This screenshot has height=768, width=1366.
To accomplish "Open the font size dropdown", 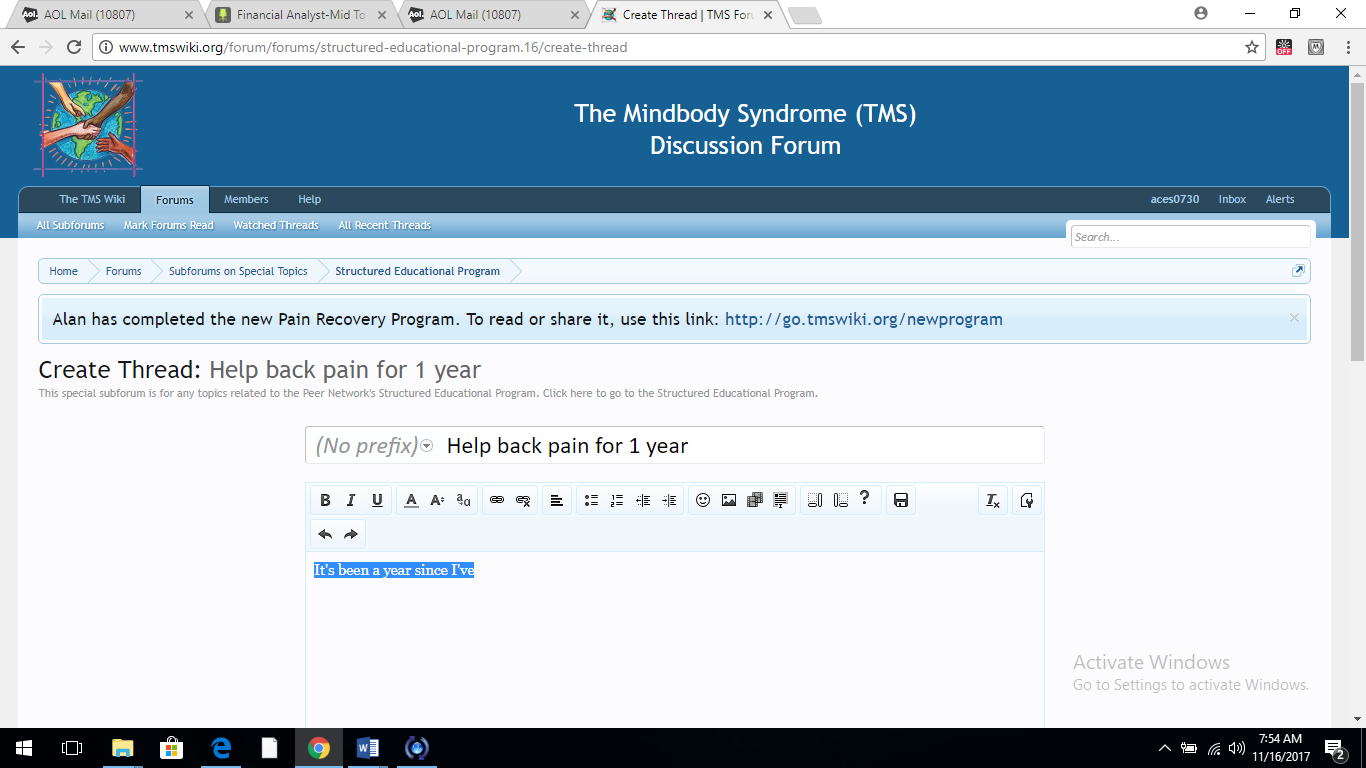I will [x=437, y=500].
